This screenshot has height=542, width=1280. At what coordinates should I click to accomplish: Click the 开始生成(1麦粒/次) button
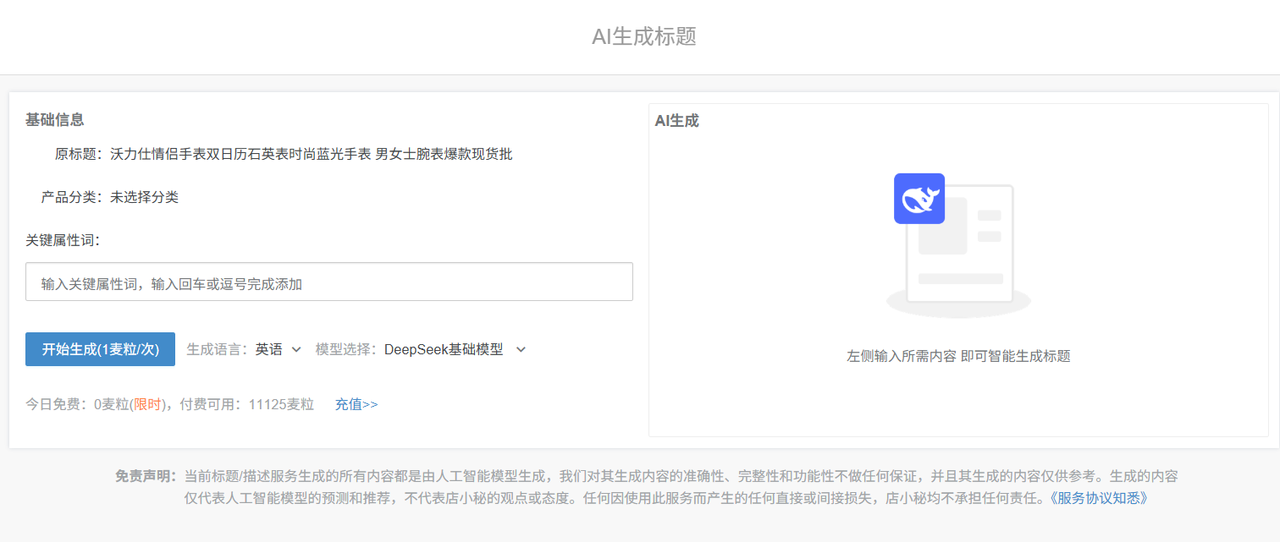click(100, 349)
